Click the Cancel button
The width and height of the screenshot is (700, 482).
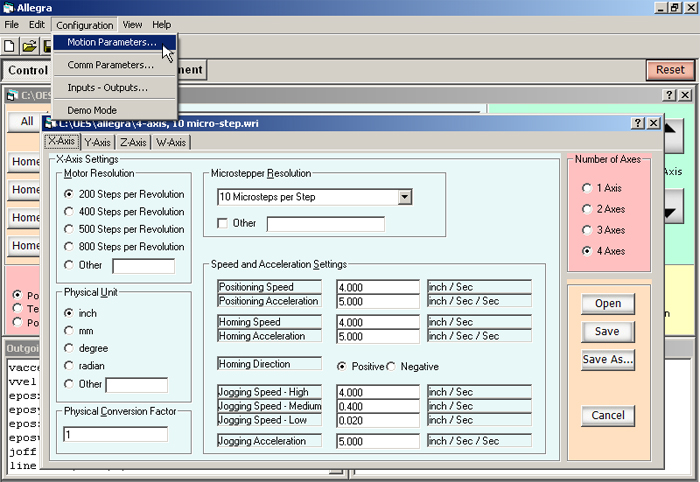tap(608, 416)
